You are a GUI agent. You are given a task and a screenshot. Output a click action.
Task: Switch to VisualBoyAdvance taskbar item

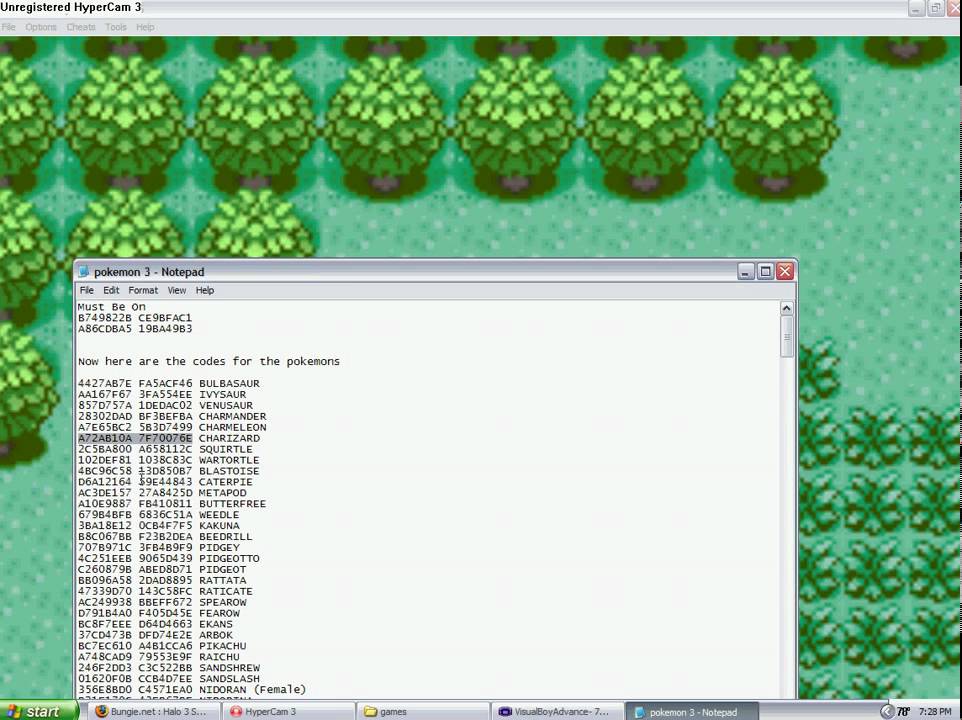coord(557,711)
